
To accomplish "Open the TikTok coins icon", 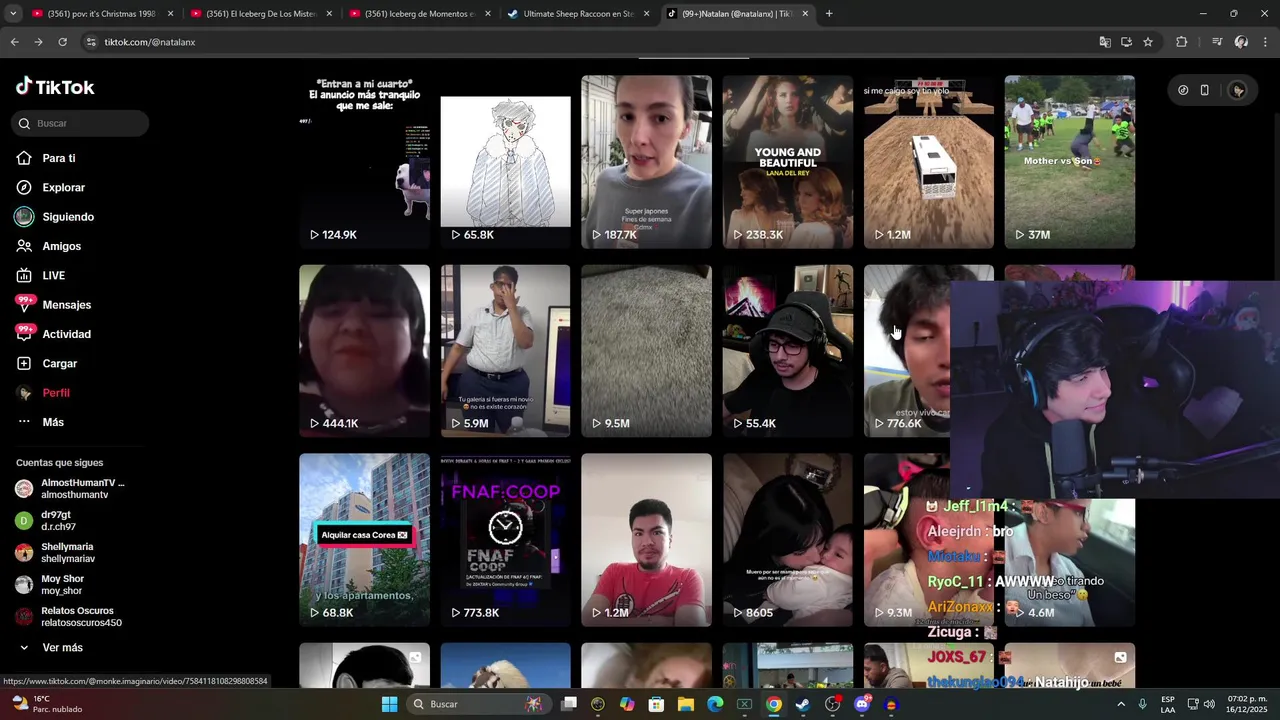I will [1183, 90].
